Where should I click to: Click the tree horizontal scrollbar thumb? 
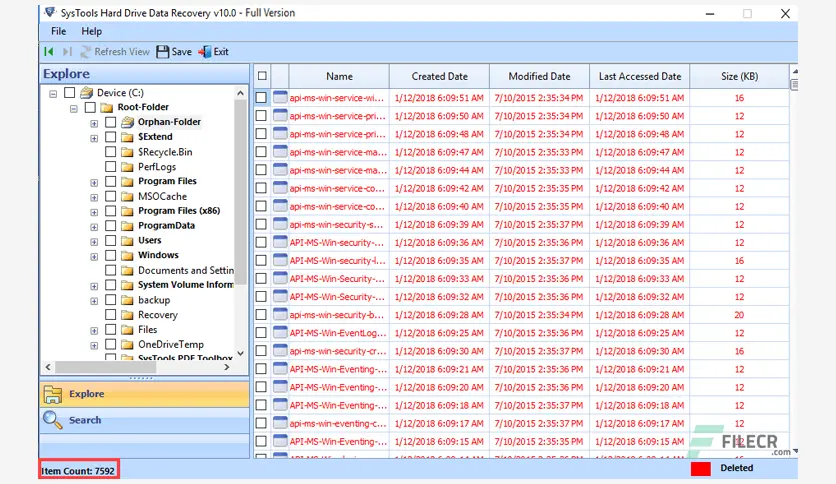click(105, 367)
